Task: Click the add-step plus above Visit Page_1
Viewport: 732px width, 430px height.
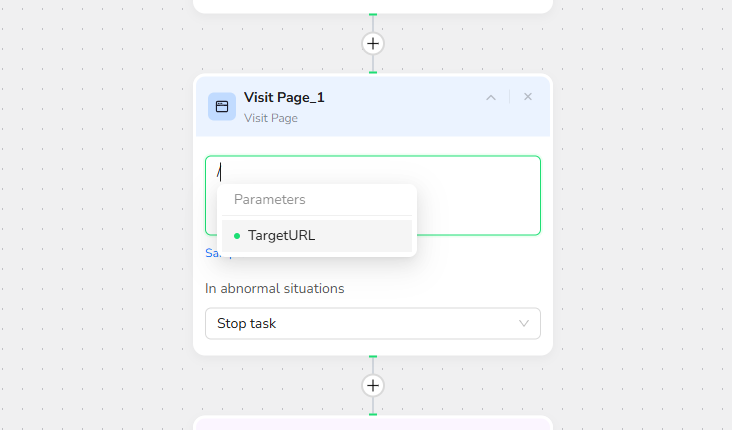Action: tap(373, 44)
